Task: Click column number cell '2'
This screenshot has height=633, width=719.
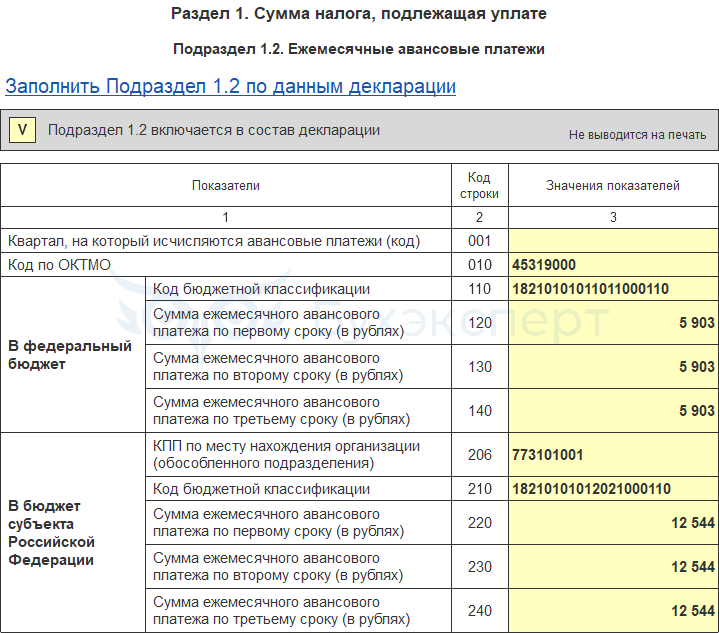Action: click(480, 217)
